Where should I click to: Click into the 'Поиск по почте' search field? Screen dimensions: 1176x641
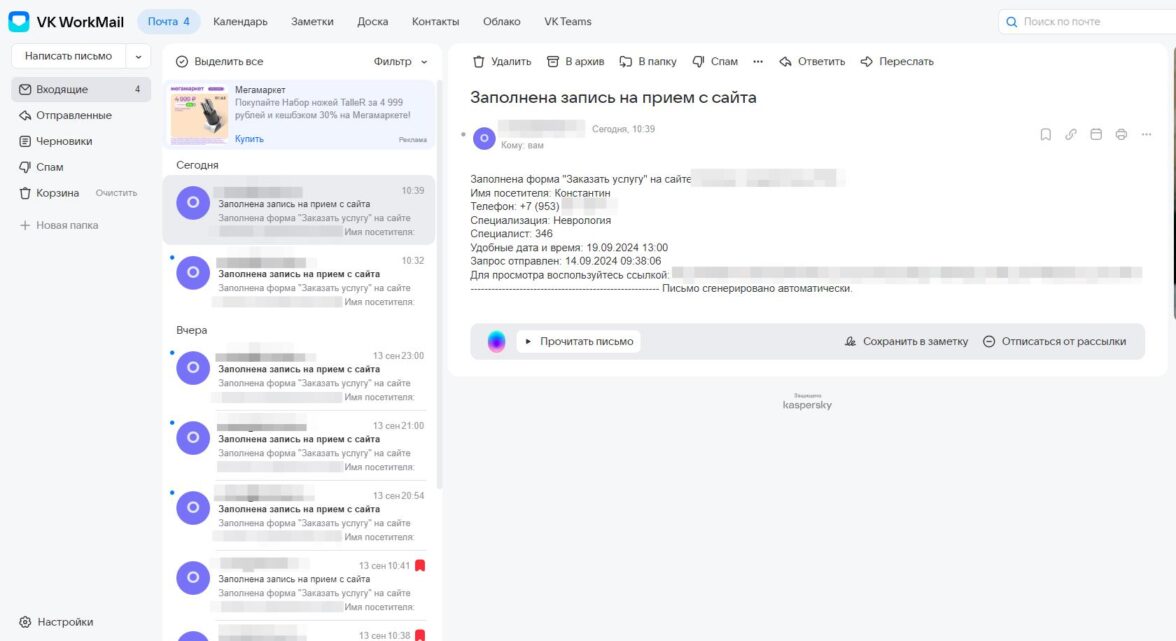click(x=1090, y=21)
